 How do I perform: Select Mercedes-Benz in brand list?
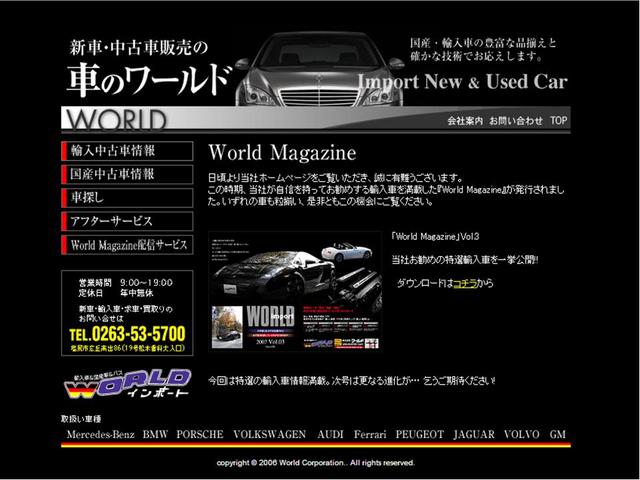pyautogui.click(x=100, y=434)
